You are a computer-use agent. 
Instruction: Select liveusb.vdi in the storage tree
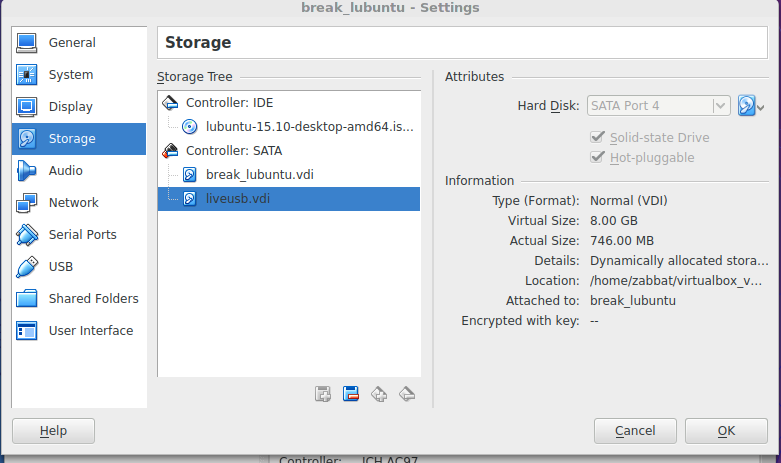pyautogui.click(x=289, y=199)
